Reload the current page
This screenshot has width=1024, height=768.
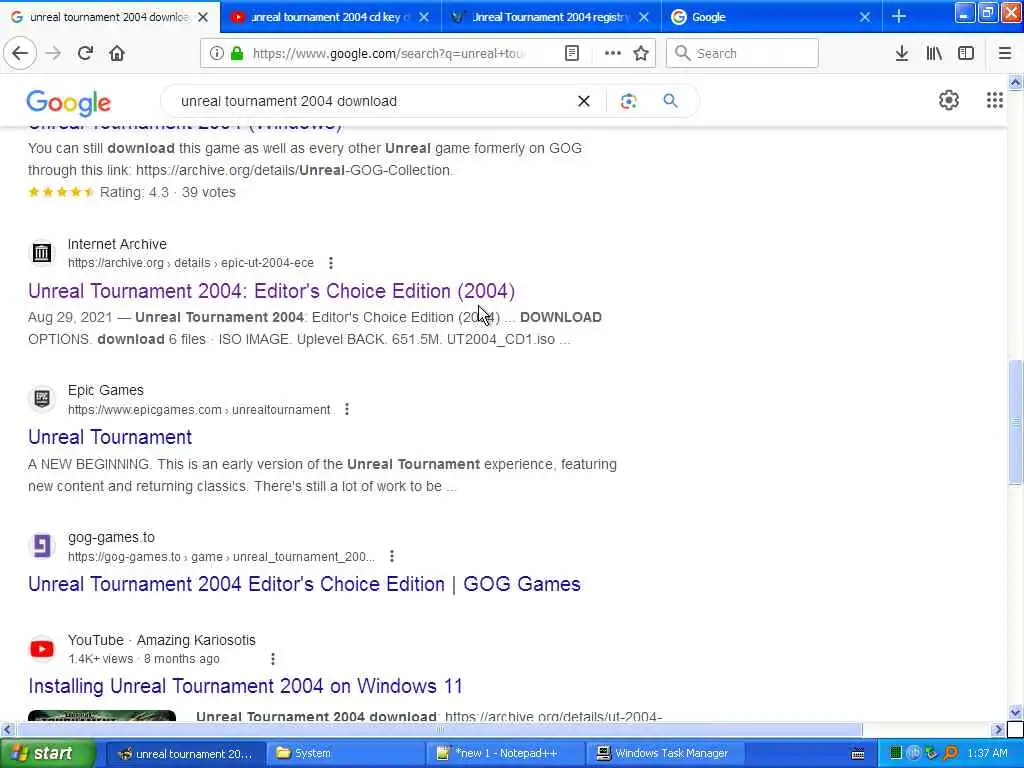click(x=85, y=54)
